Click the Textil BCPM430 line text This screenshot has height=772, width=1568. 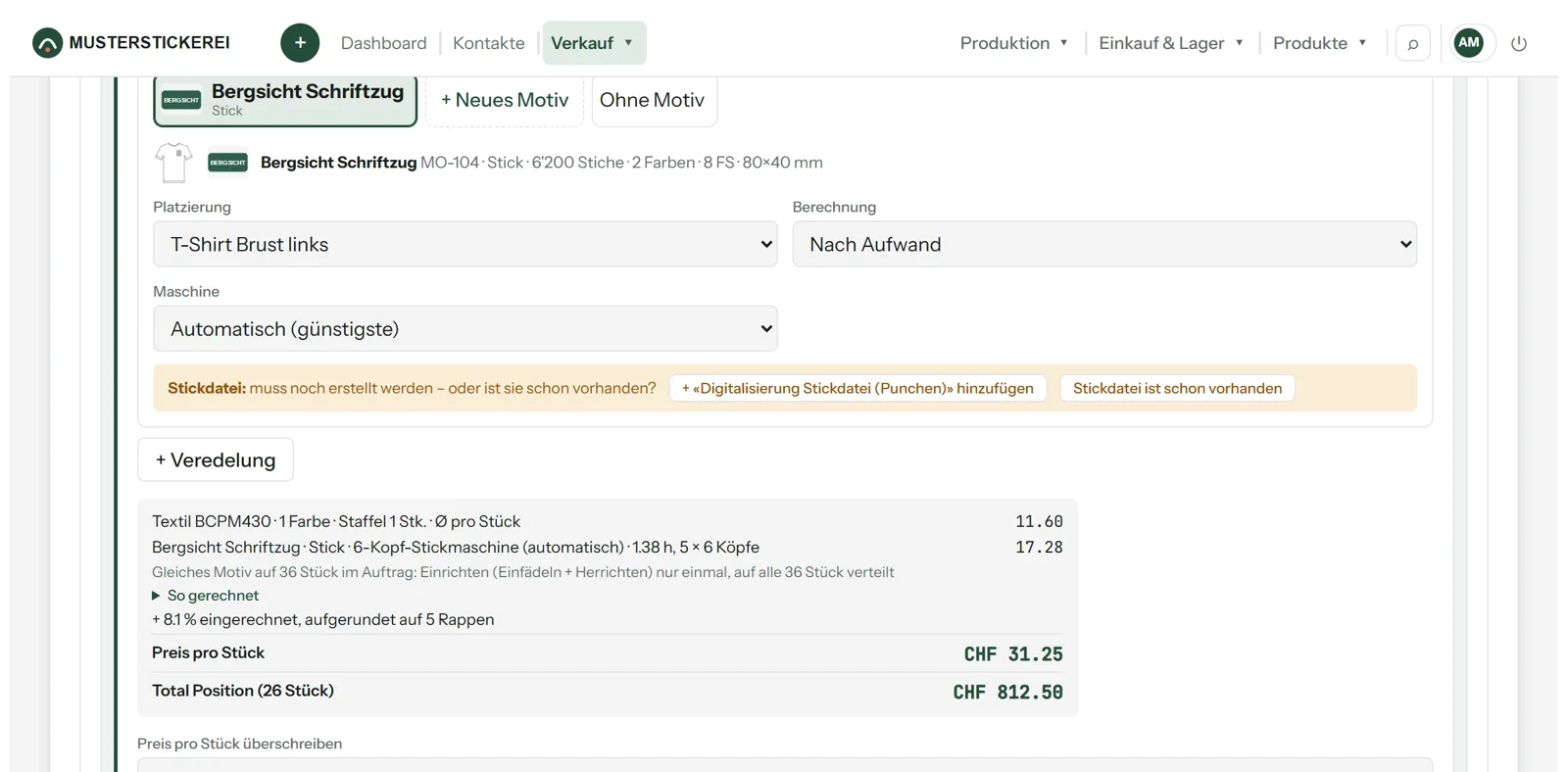point(336,521)
